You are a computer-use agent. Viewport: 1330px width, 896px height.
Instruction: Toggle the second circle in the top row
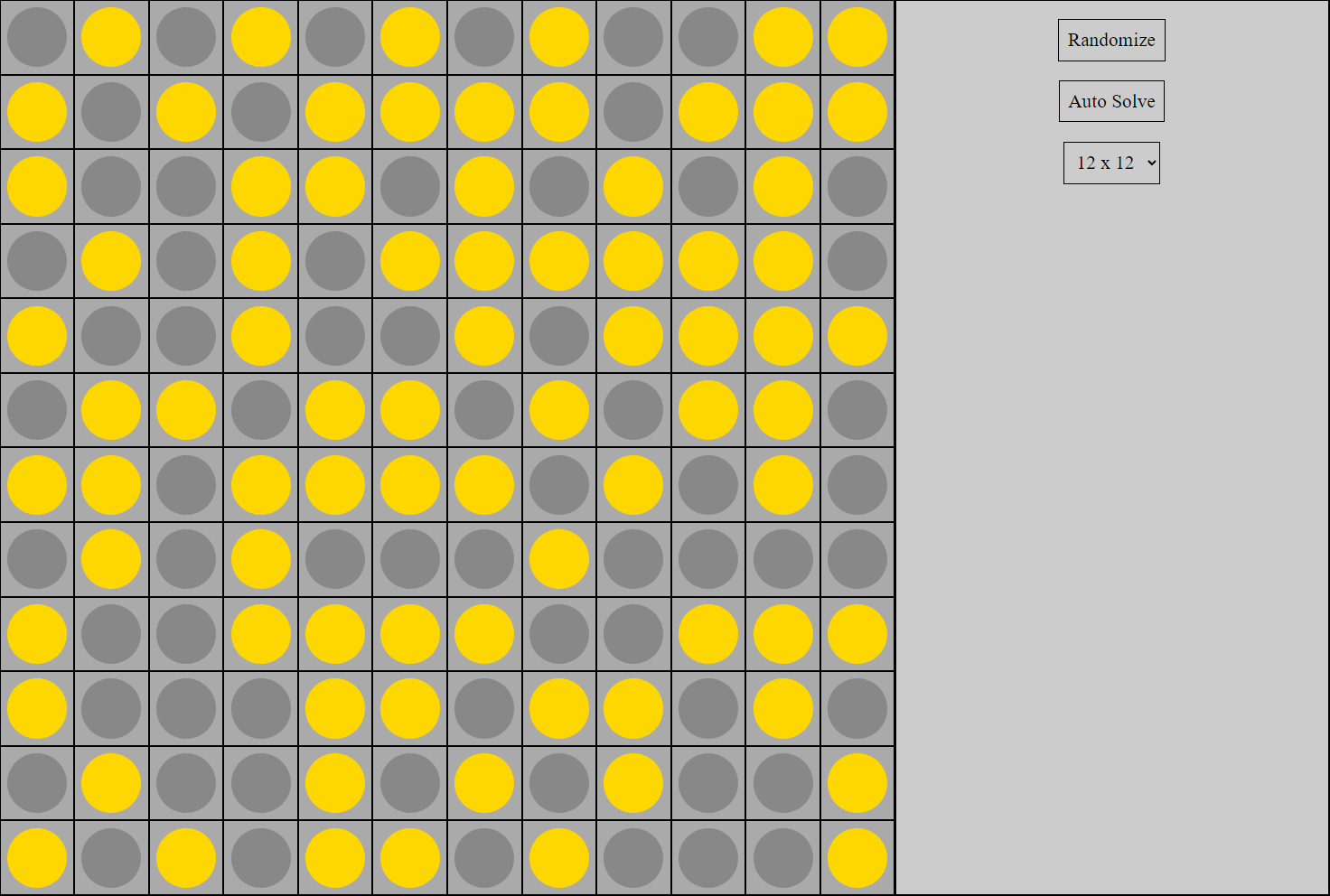tap(111, 37)
